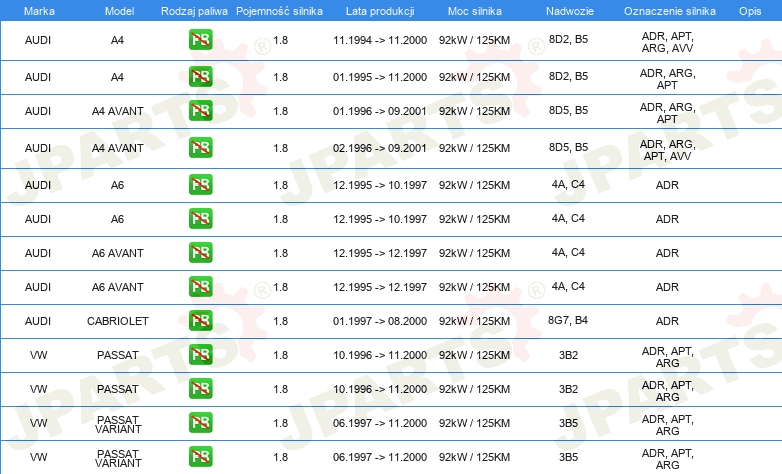Click AUDI brand cell in CABRIOLET row
782x474 pixels.
(38, 321)
